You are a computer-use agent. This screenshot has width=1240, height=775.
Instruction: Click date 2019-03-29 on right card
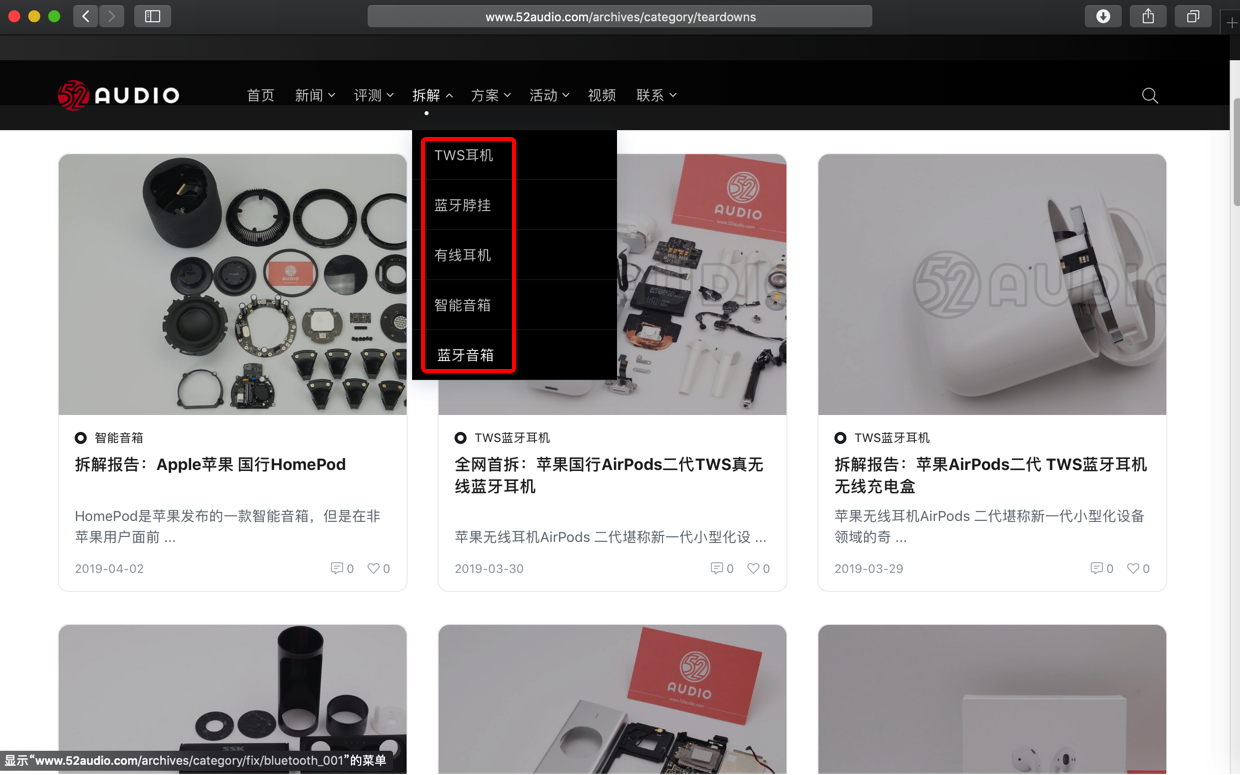(869, 568)
